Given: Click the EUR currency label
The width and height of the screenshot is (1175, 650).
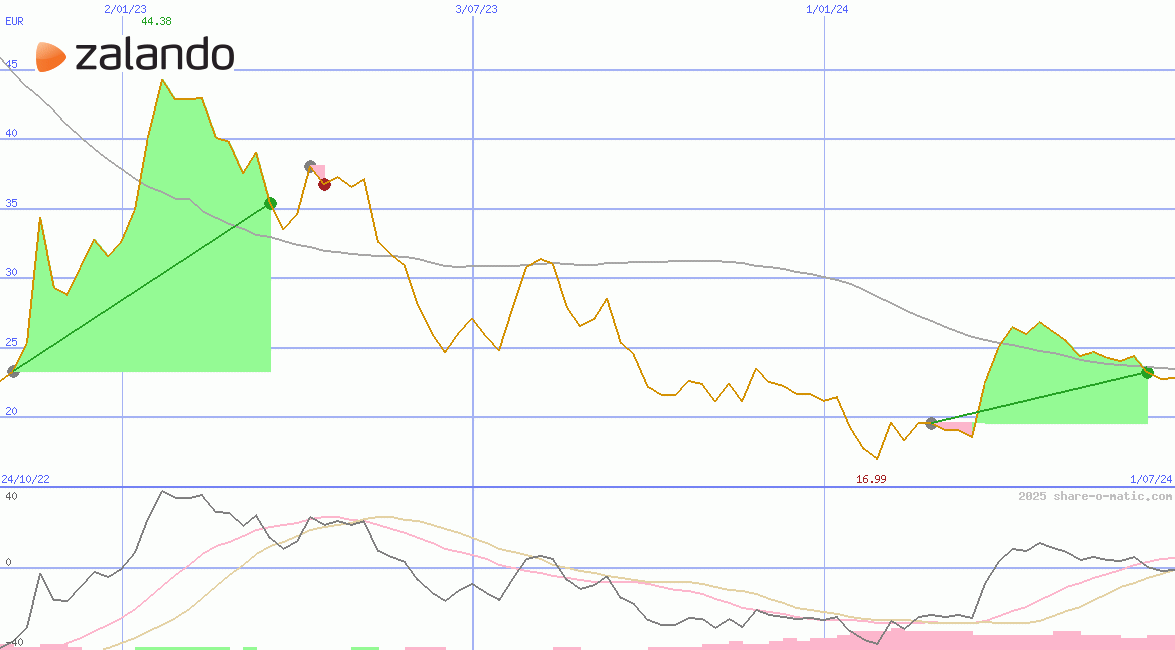Looking at the screenshot, I should pyautogui.click(x=14, y=20).
